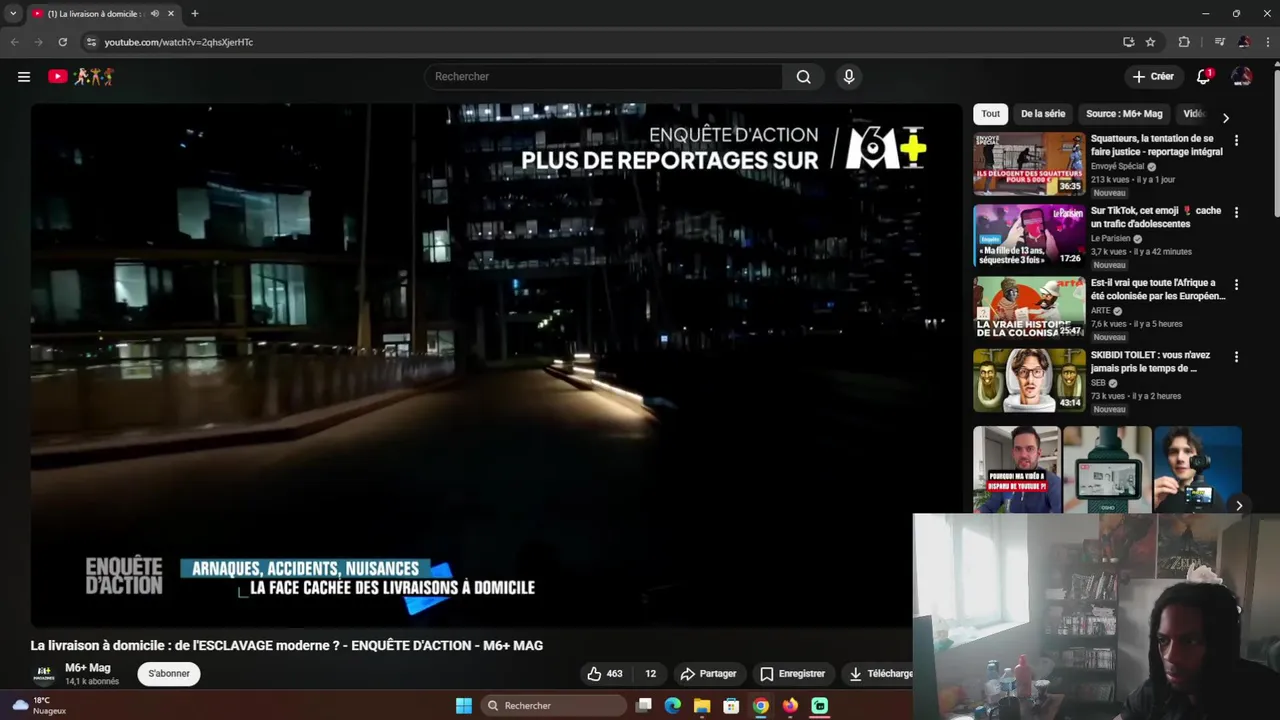Dislike the video showing 12
The width and height of the screenshot is (1280, 720).
[x=648, y=674]
